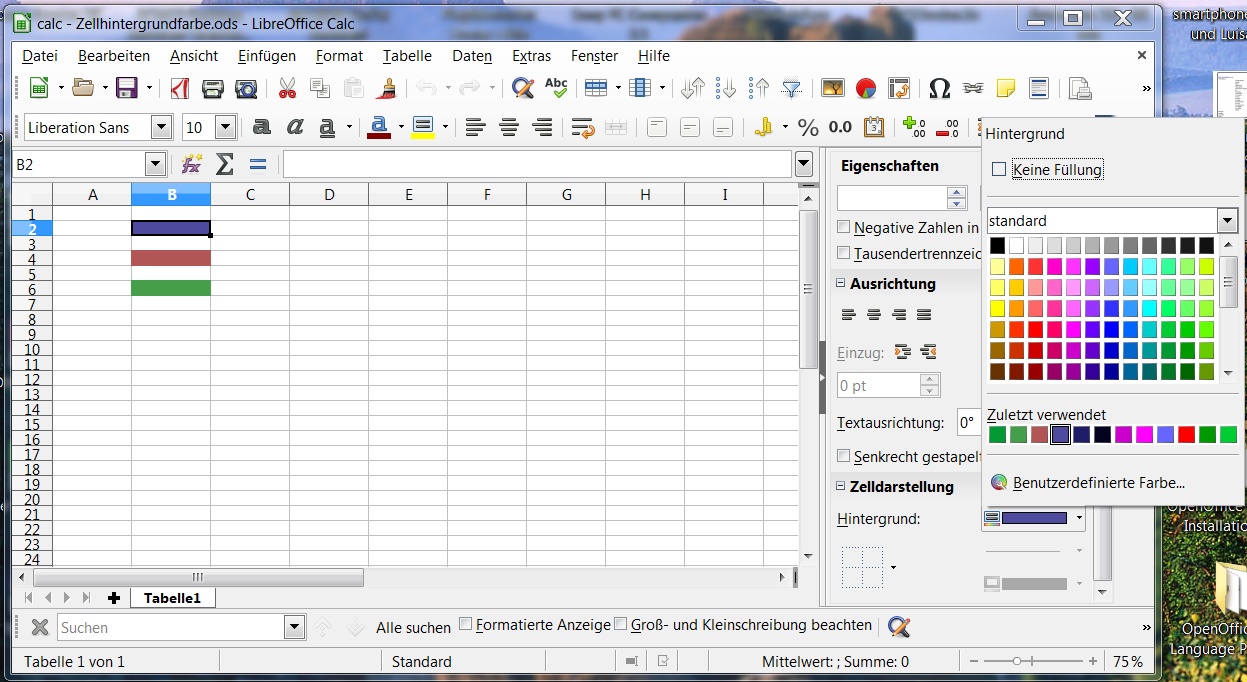Apply percent number format icon
The height and width of the screenshot is (682, 1247).
tap(808, 127)
